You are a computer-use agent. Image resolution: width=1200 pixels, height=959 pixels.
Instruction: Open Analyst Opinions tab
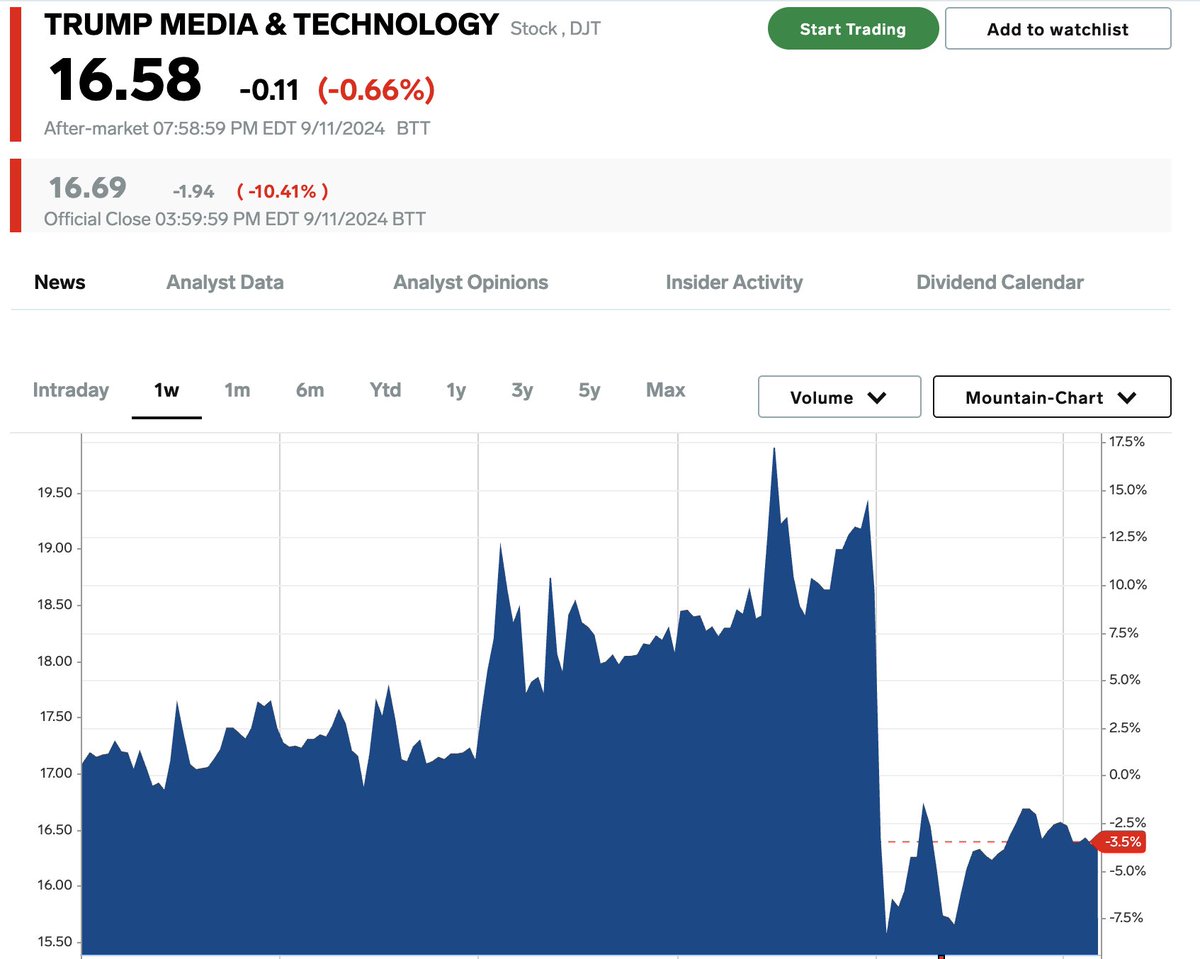(x=471, y=282)
